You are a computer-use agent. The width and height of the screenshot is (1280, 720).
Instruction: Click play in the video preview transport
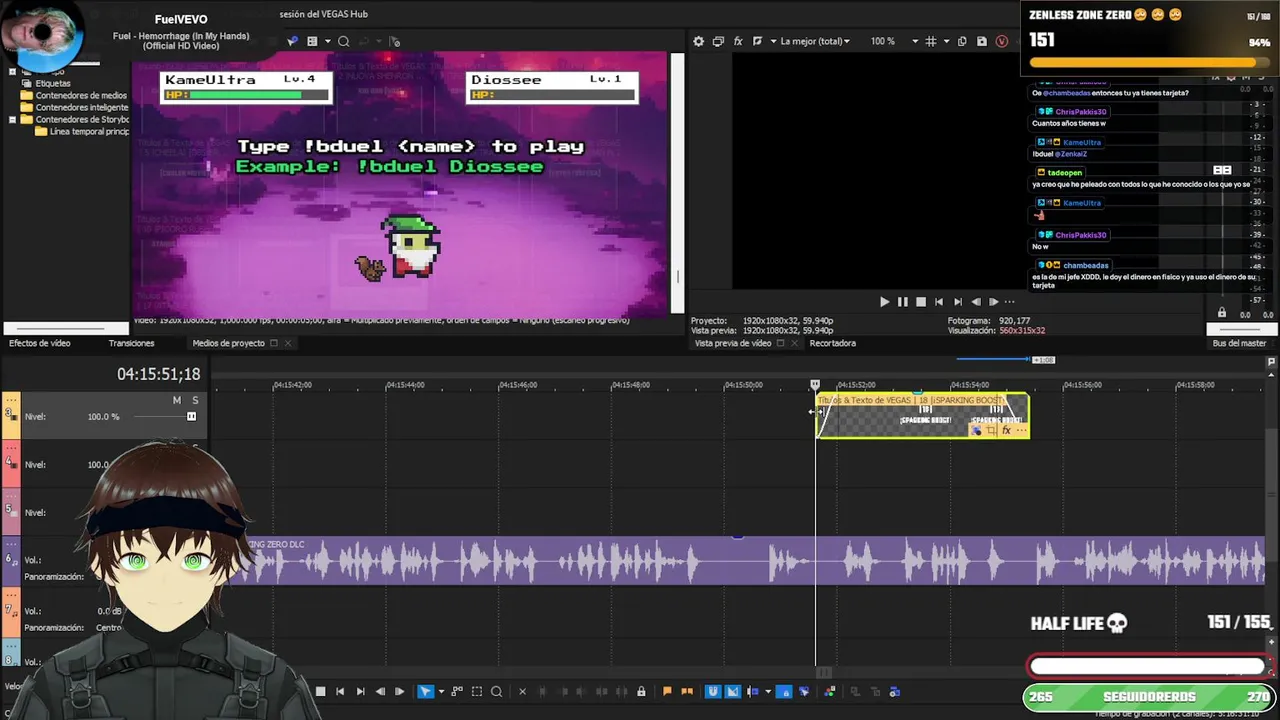pos(884,301)
